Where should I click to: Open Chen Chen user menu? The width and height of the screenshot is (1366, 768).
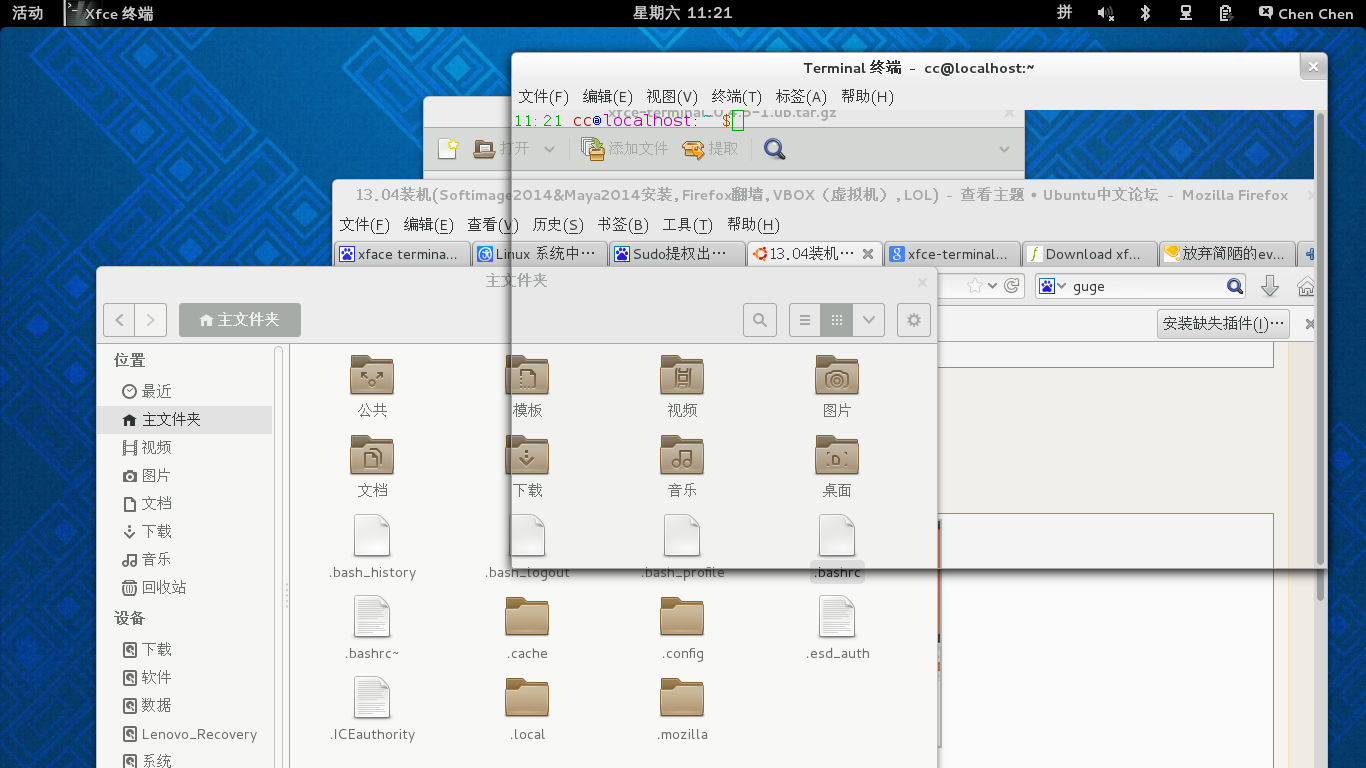1307,13
